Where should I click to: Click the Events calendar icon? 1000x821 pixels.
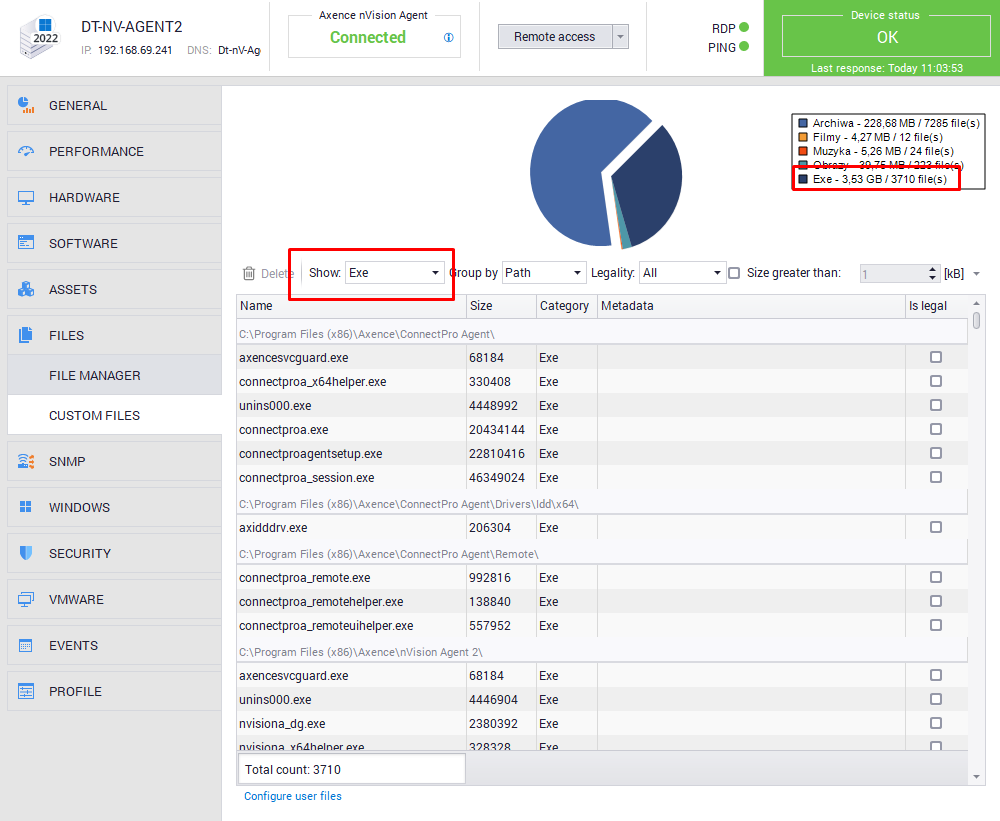[x=26, y=646]
